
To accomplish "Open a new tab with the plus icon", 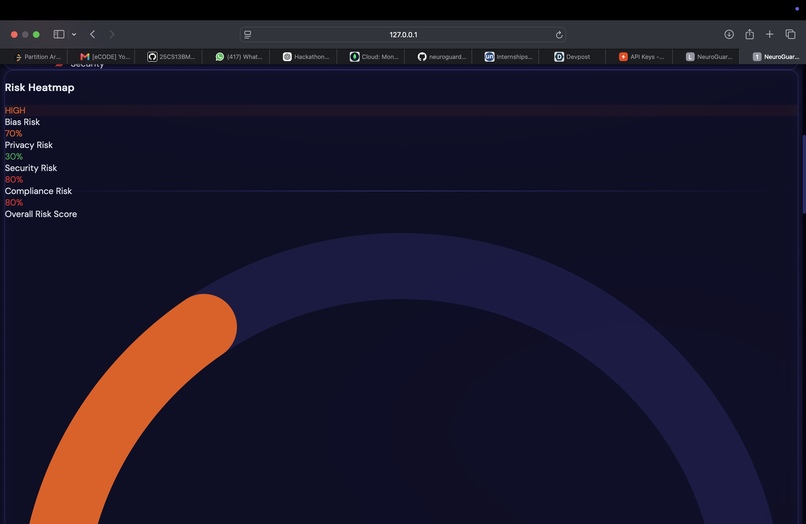I will coord(770,34).
